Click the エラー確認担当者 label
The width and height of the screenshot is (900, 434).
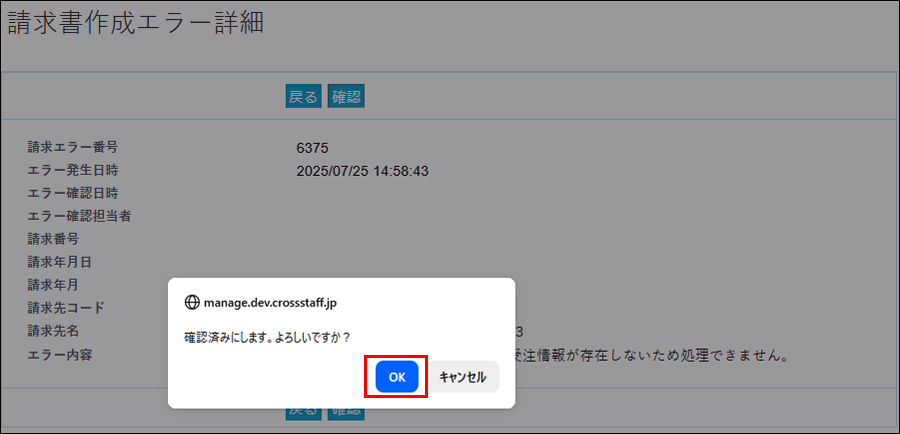click(x=80, y=216)
